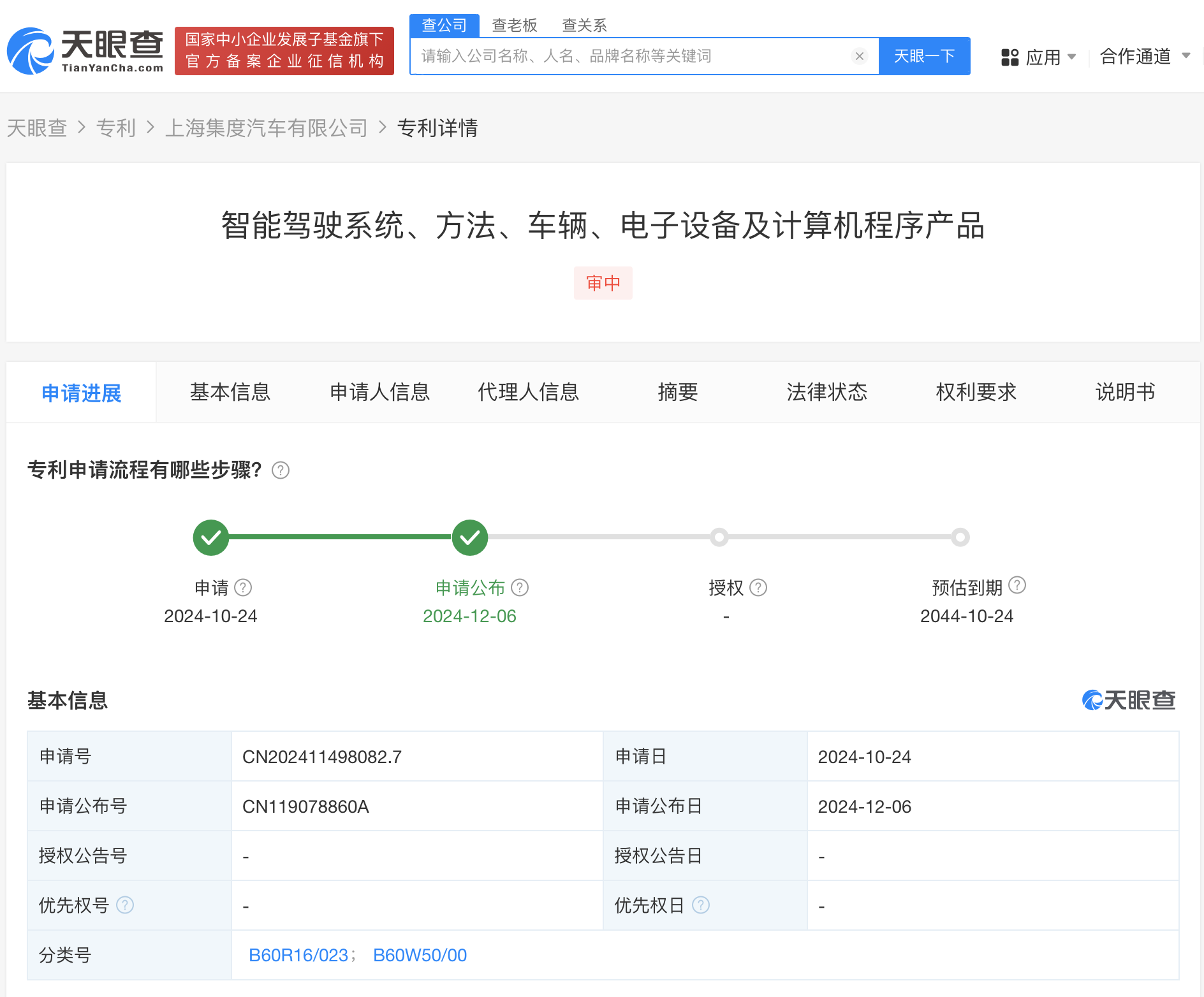Select the 申请人信息 tab
The image size is (1204, 997).
click(380, 392)
